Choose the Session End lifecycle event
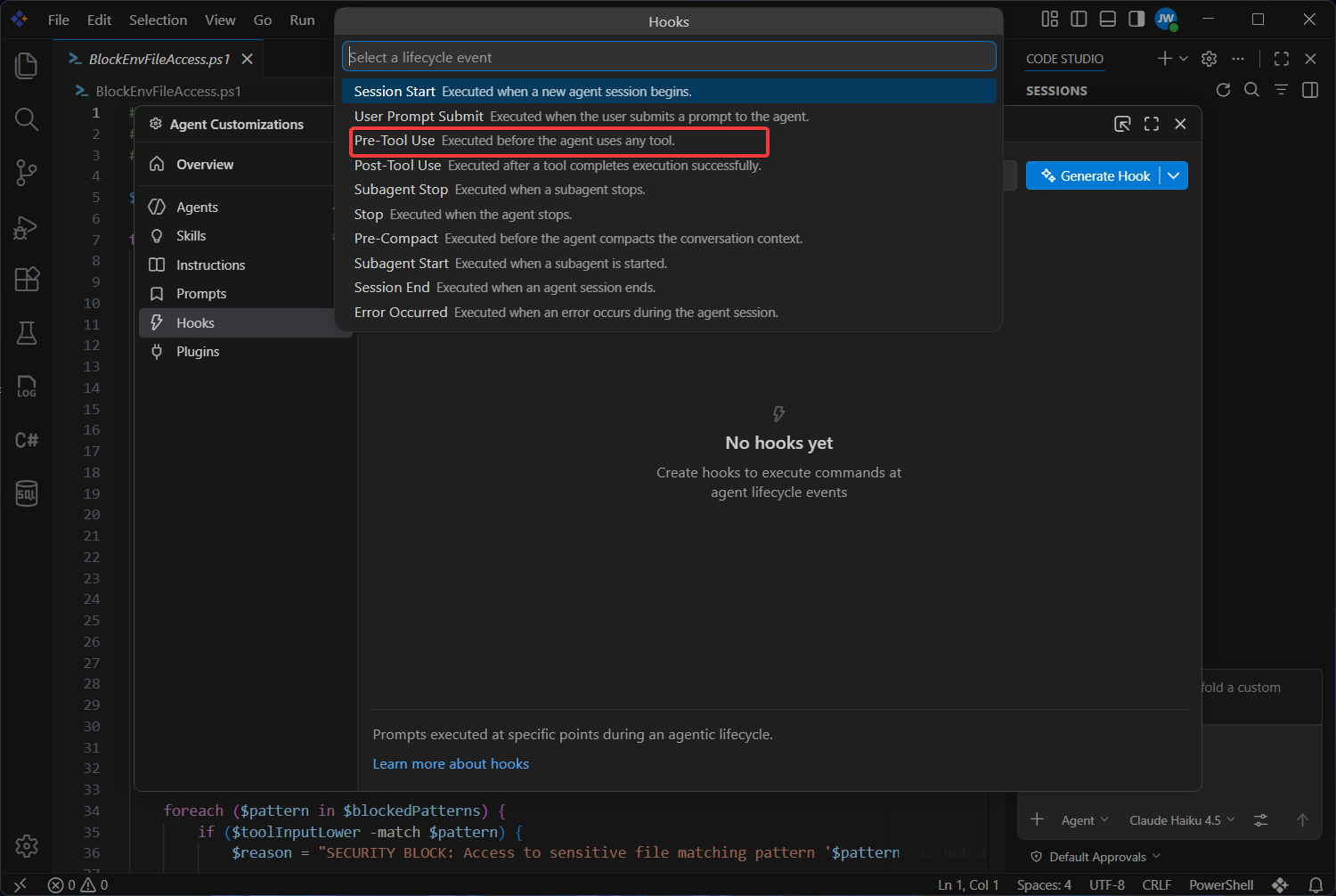This screenshot has width=1336, height=896. click(x=669, y=288)
